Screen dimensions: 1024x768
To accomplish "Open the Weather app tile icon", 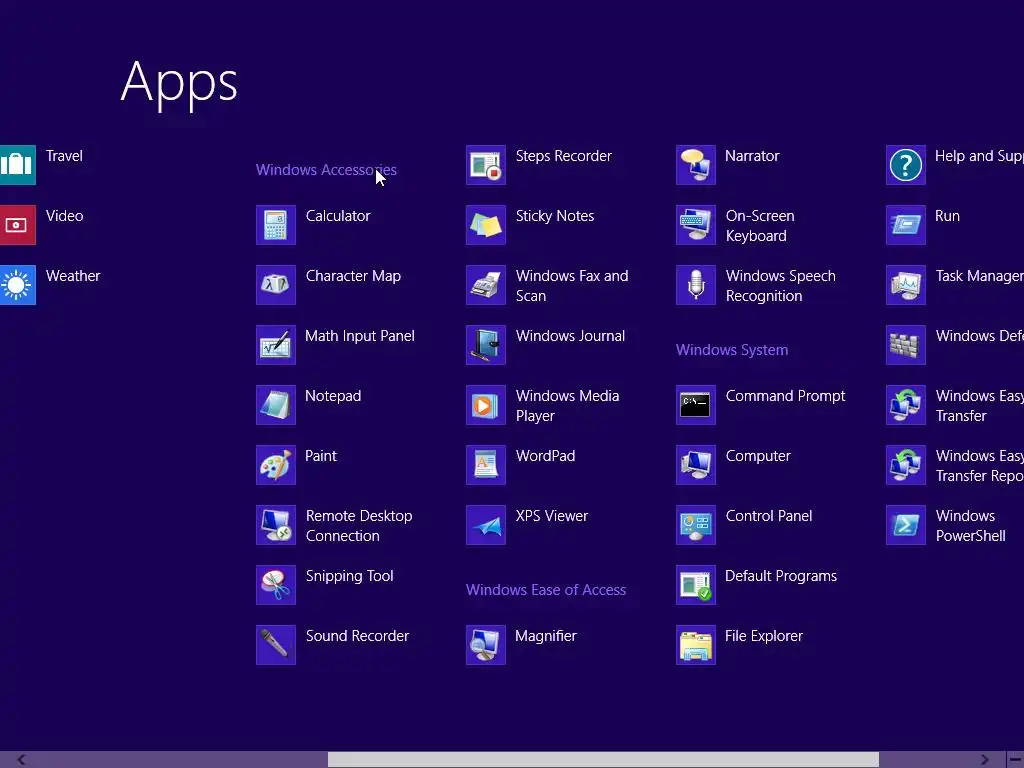I will (x=18, y=285).
